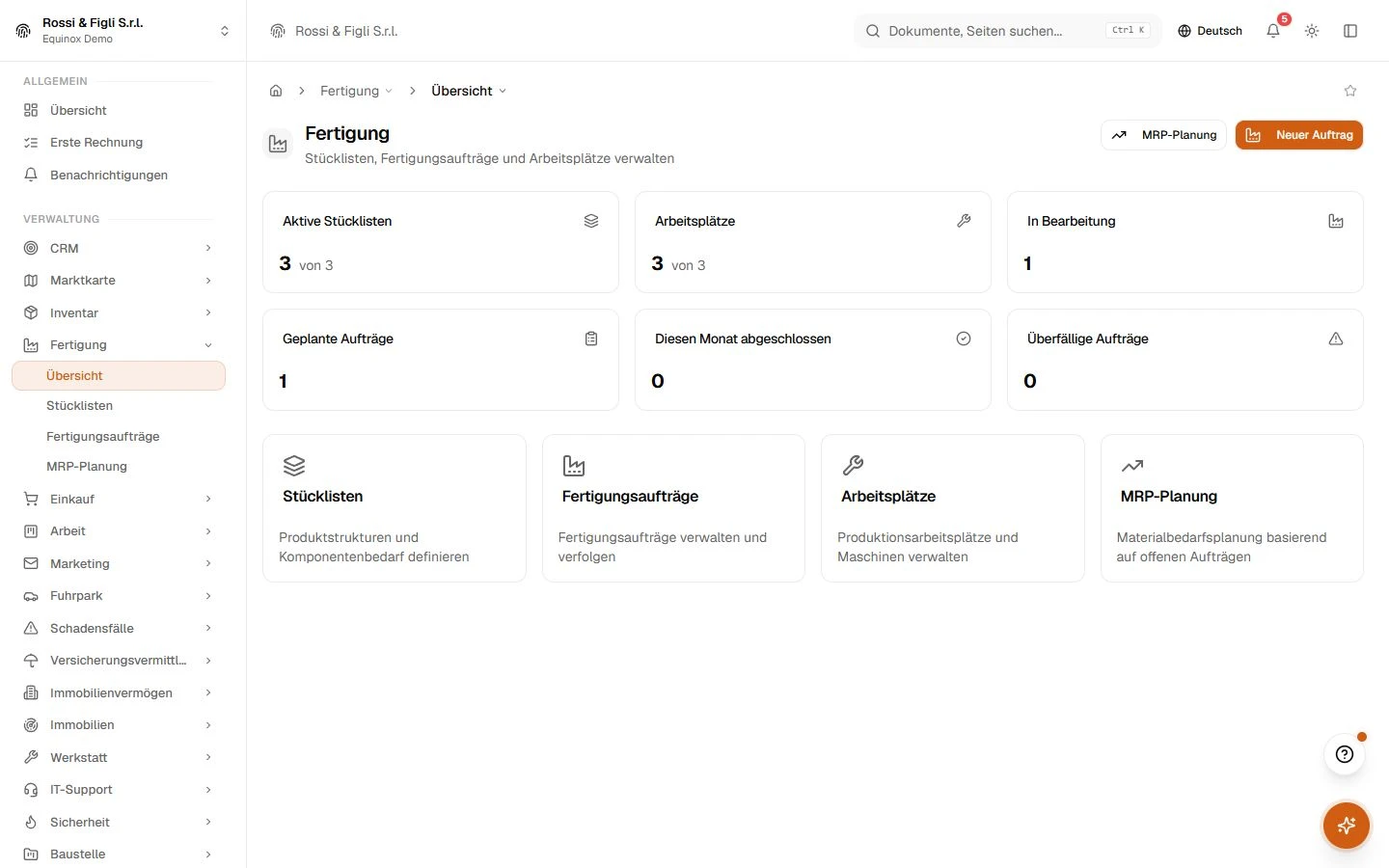This screenshot has width=1389, height=868.
Task: Click the Marktkarte map icon
Action: pyautogui.click(x=31, y=281)
